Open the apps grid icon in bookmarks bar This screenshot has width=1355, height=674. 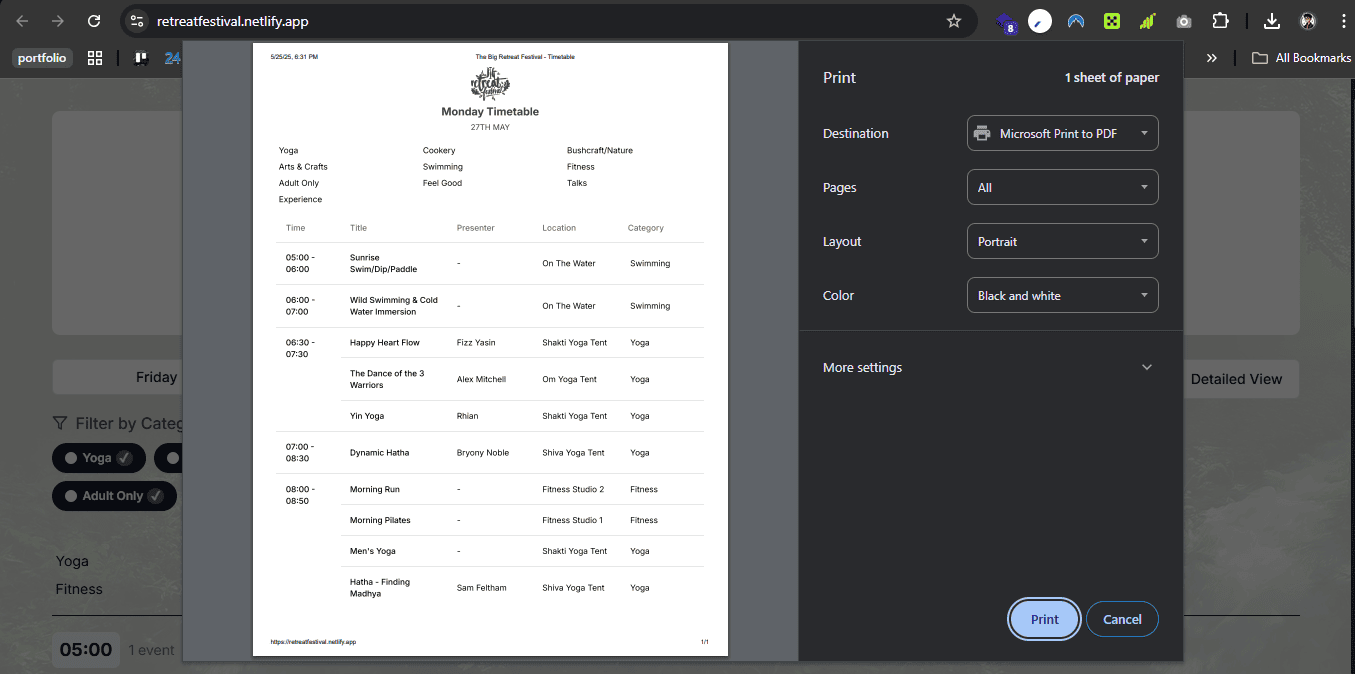click(95, 58)
